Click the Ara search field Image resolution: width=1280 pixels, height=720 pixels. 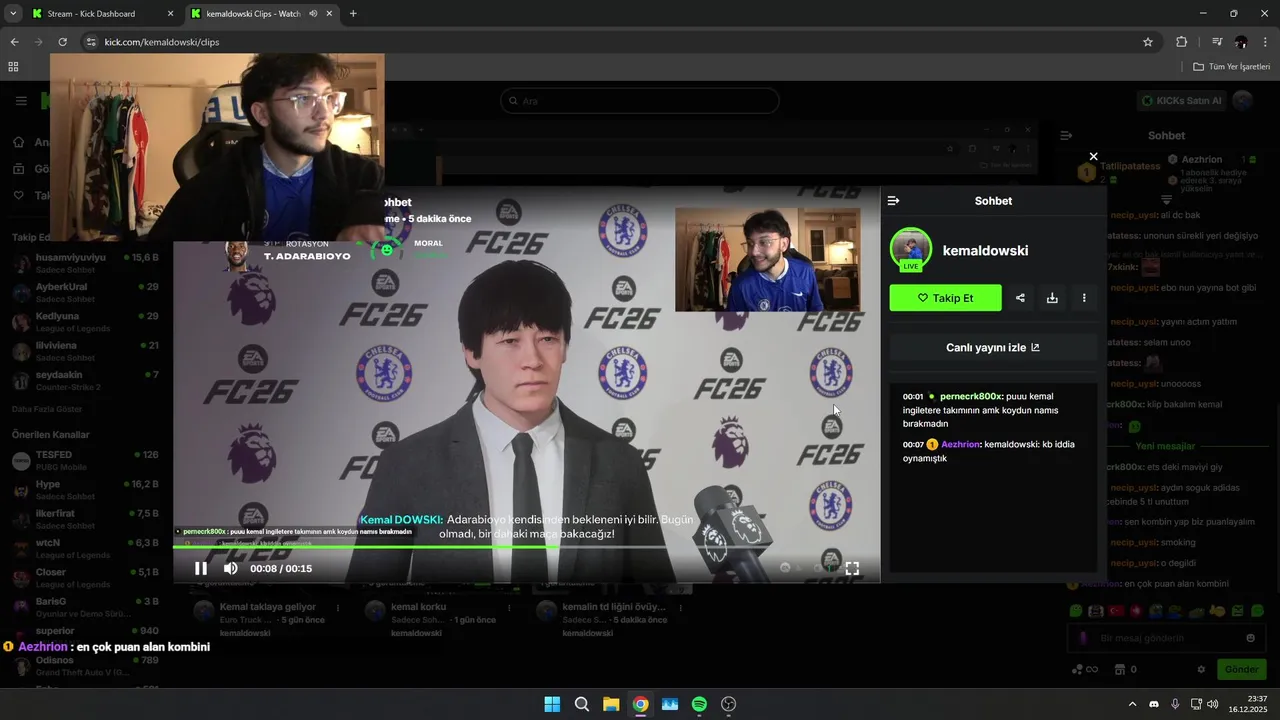(x=640, y=101)
